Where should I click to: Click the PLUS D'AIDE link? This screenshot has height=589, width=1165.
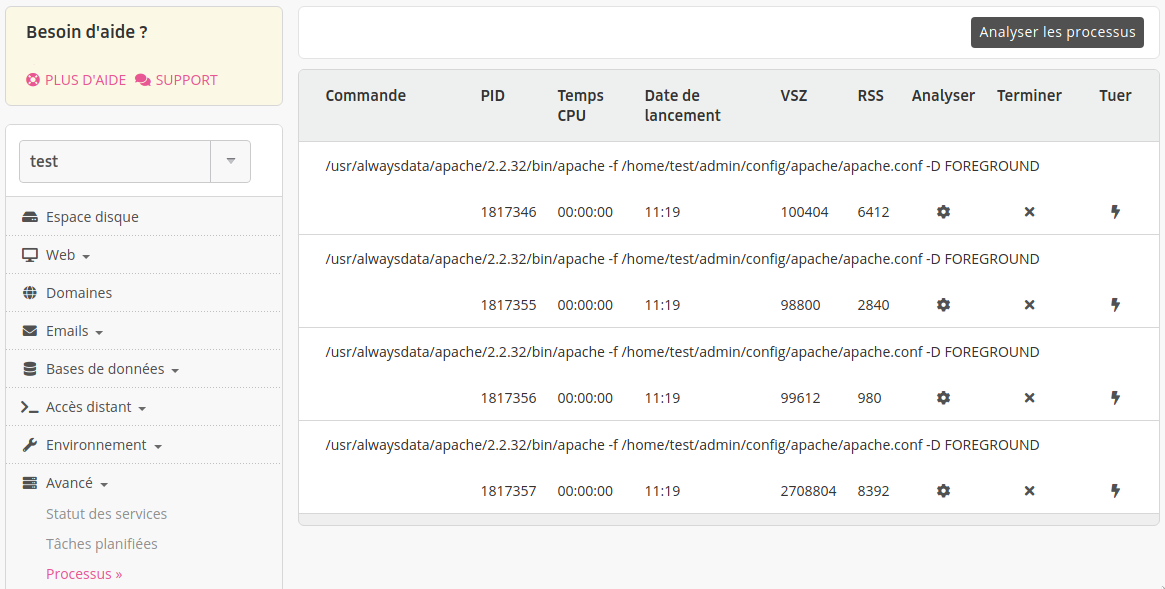tap(86, 79)
